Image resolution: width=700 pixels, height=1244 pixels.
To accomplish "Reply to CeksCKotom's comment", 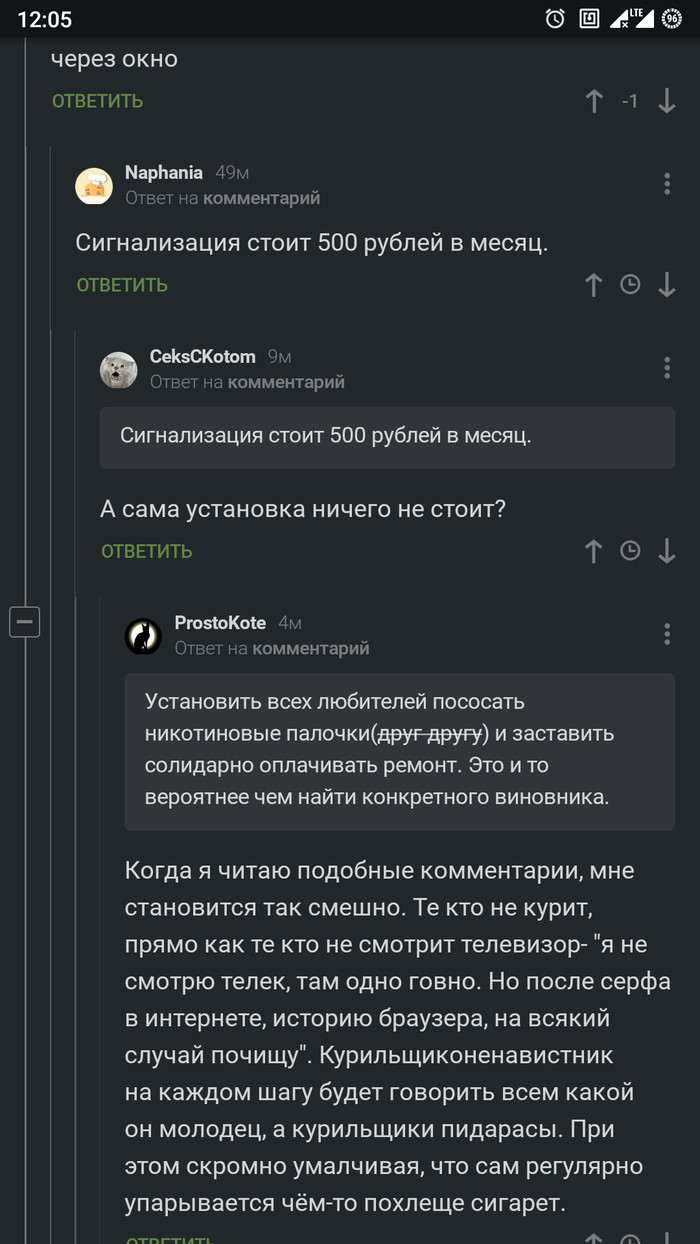I will click(x=146, y=551).
